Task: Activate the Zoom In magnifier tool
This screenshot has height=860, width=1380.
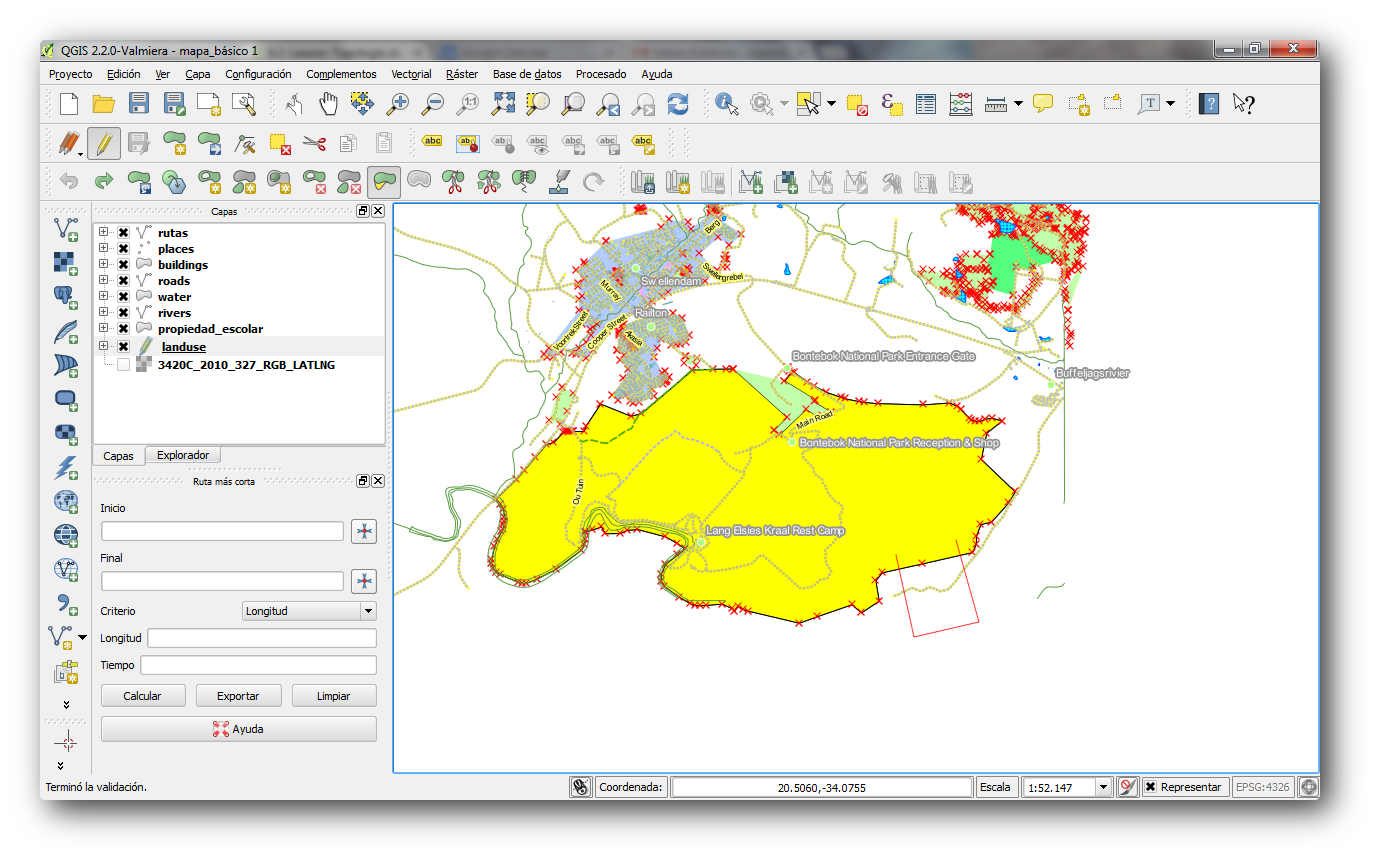Action: tap(398, 103)
